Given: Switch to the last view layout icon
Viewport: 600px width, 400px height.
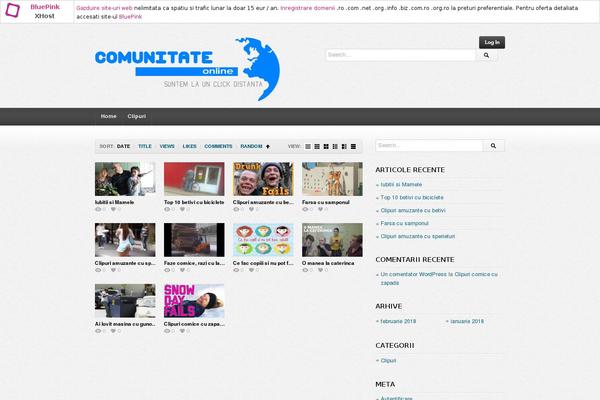Looking at the screenshot, I should click(x=353, y=147).
